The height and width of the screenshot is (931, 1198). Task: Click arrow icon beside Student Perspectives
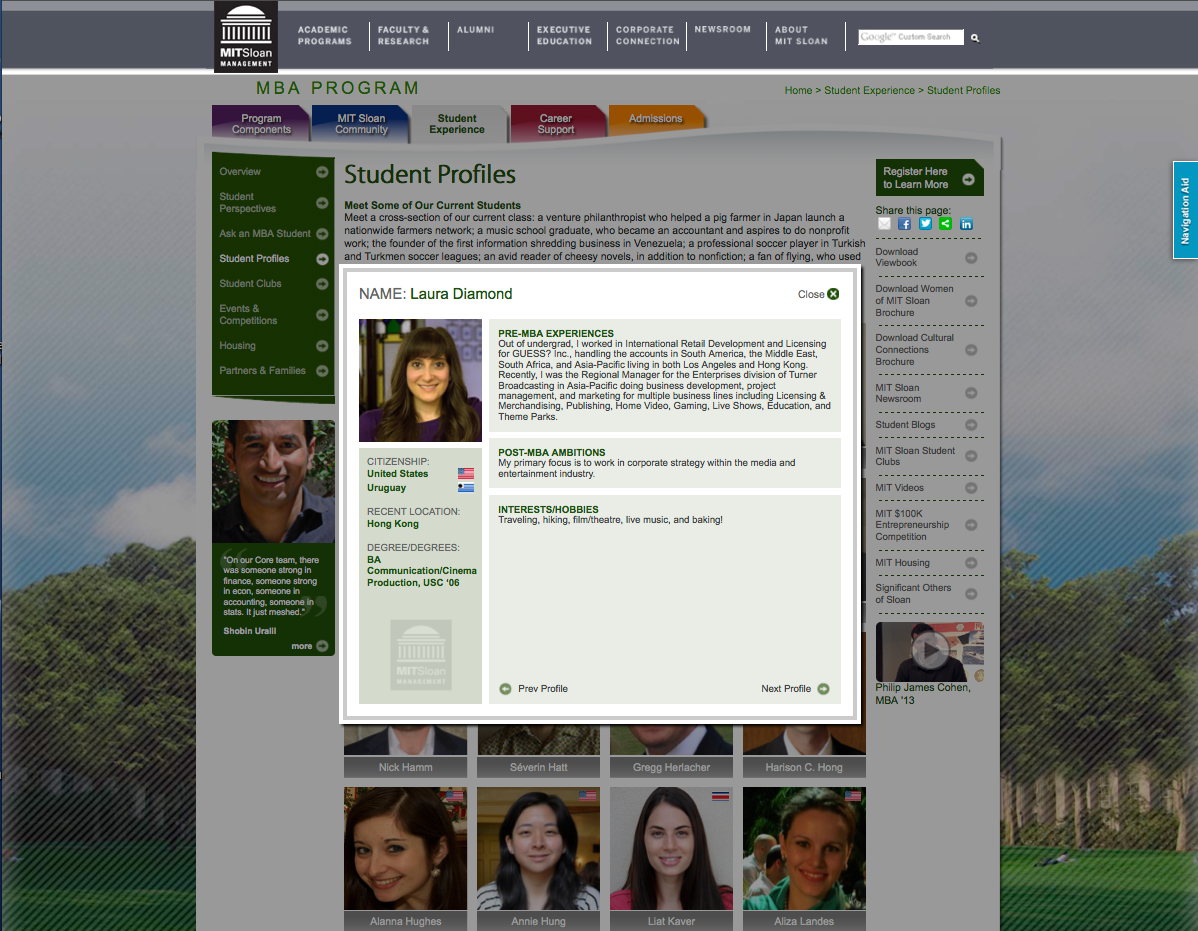pyautogui.click(x=322, y=202)
